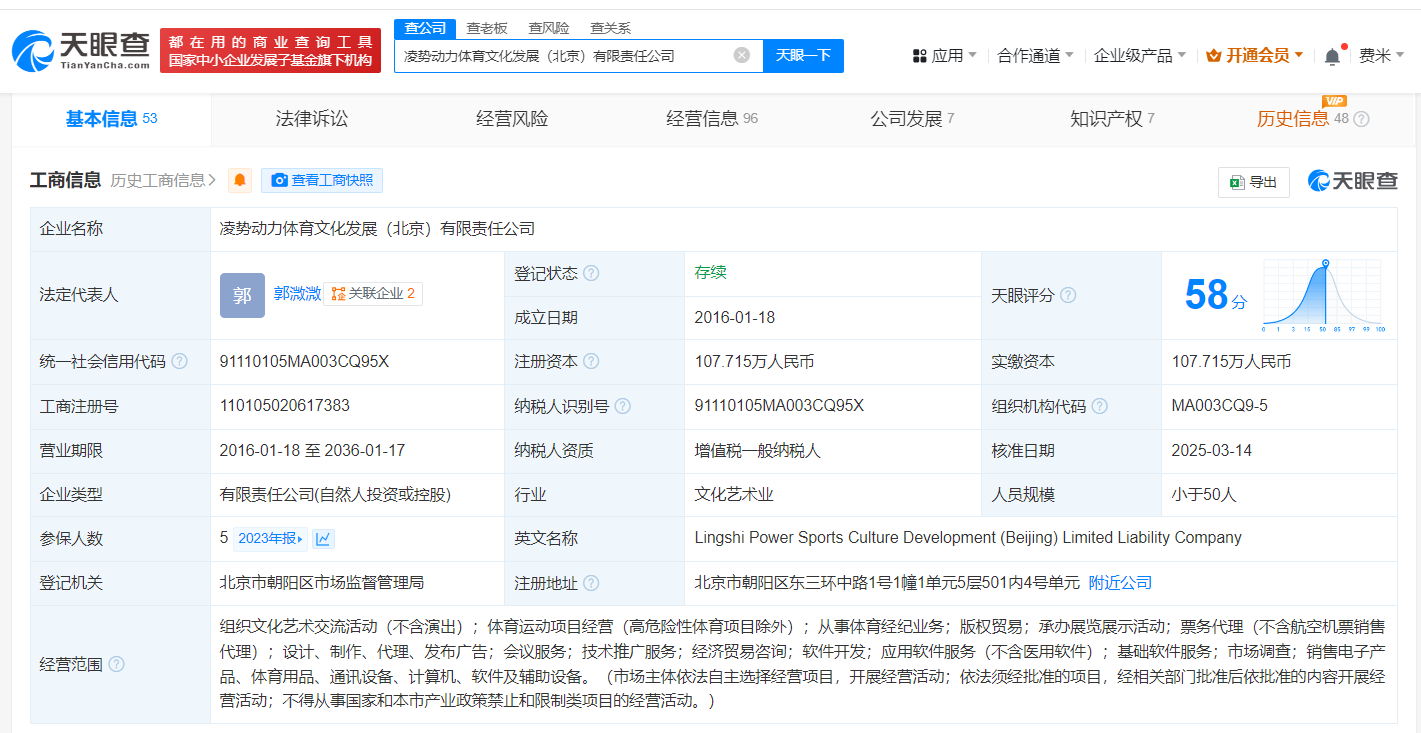Open the 附近公司 link
Screen dimensions: 1421x733
point(1120,582)
